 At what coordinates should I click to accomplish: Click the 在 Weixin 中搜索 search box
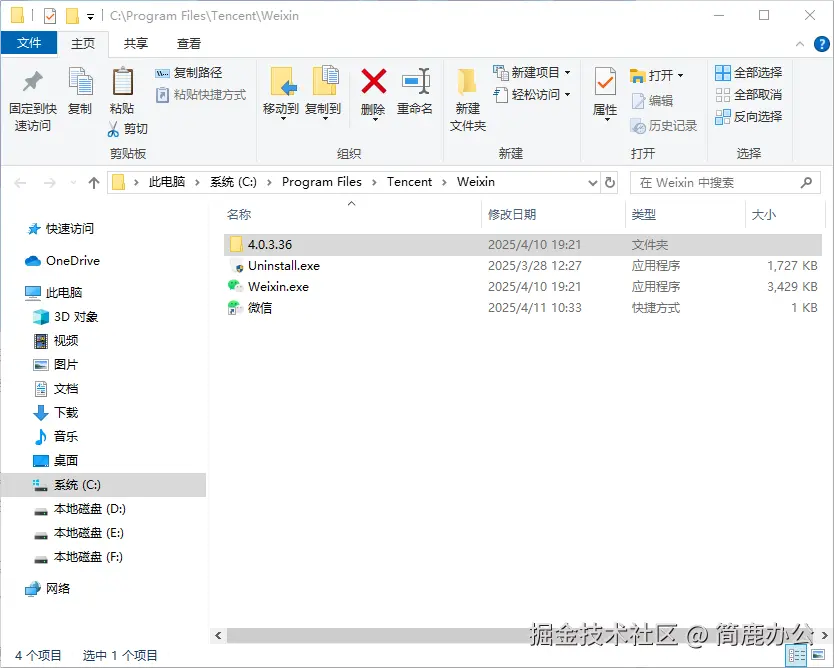point(724,183)
